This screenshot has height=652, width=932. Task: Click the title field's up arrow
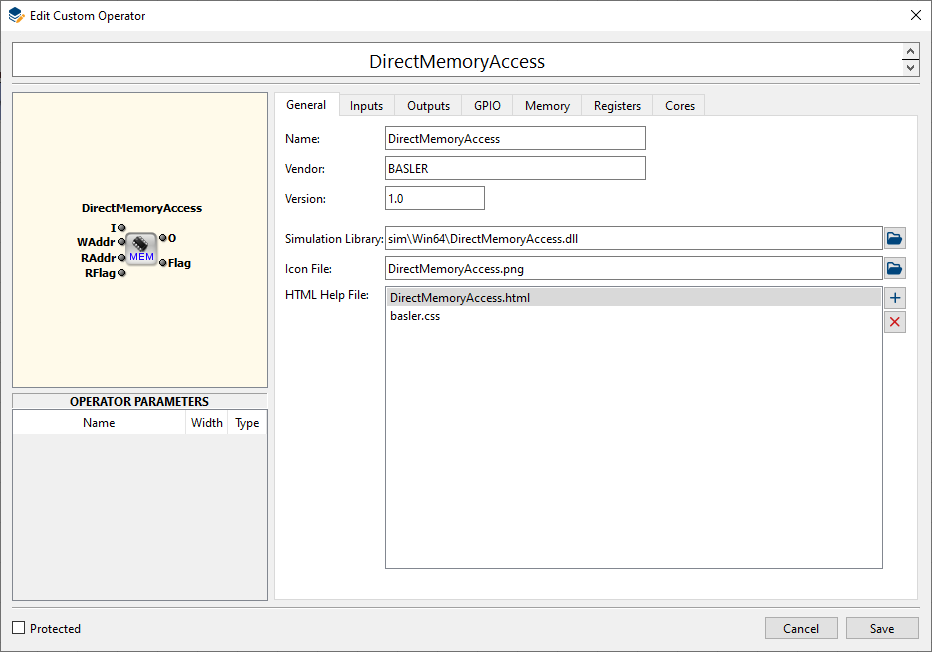[910, 52]
